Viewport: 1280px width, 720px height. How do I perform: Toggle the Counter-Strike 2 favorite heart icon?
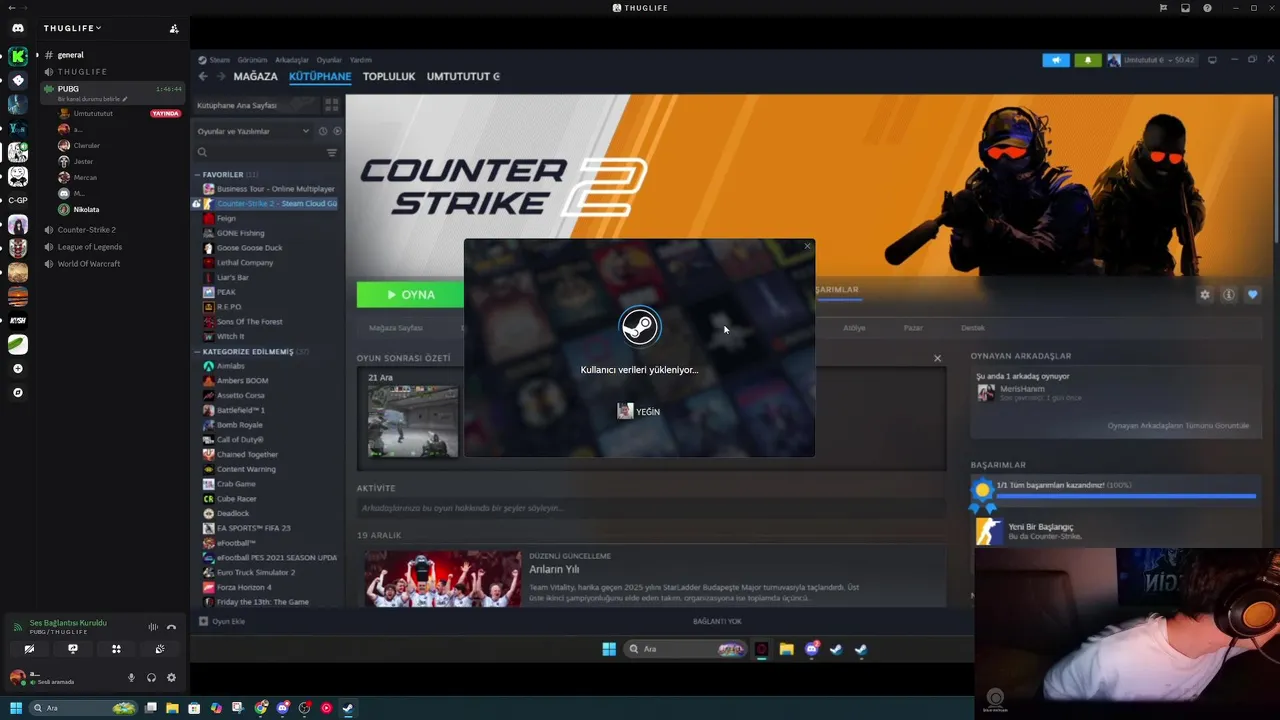pyautogui.click(x=1252, y=295)
